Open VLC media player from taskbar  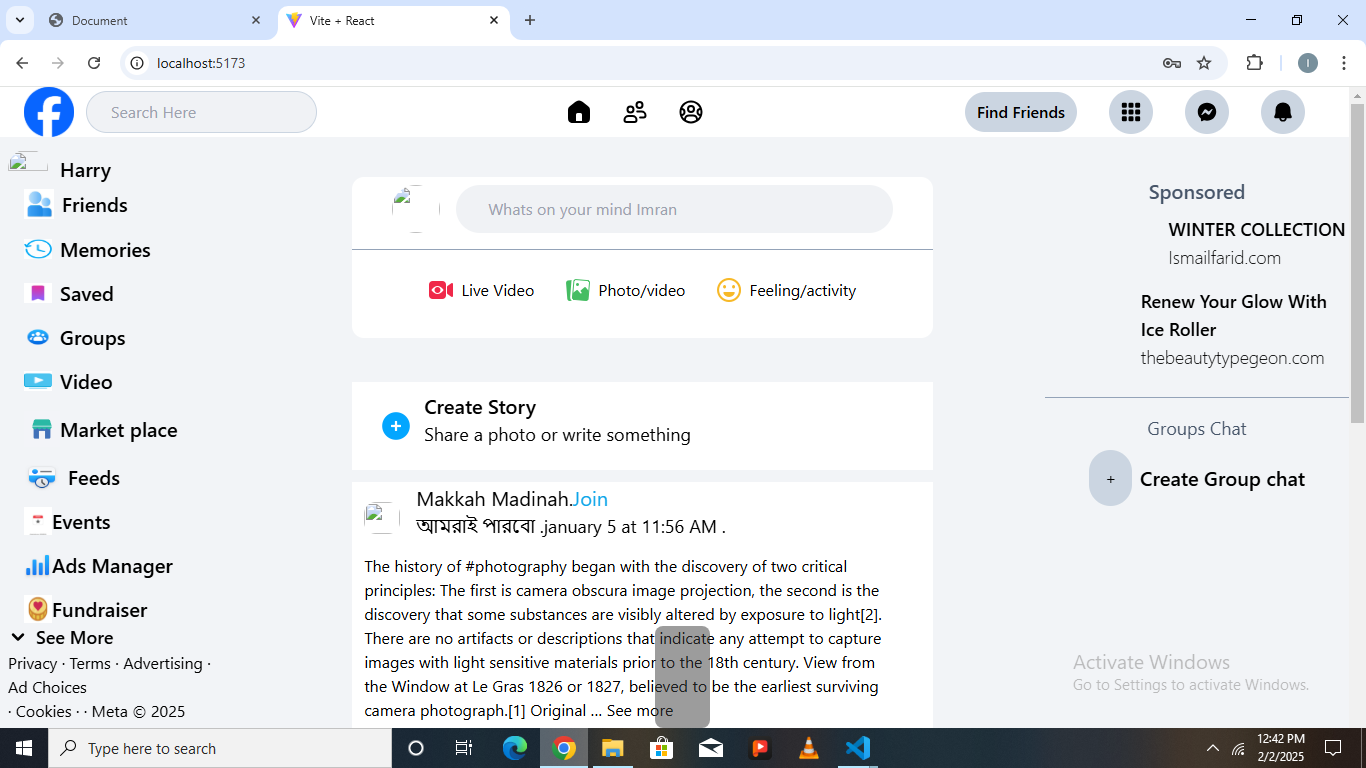click(x=809, y=748)
